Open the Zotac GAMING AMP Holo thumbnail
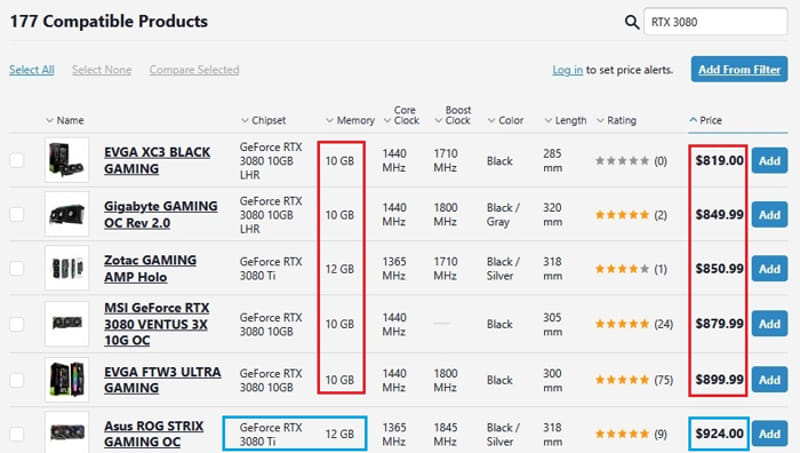 [67, 268]
